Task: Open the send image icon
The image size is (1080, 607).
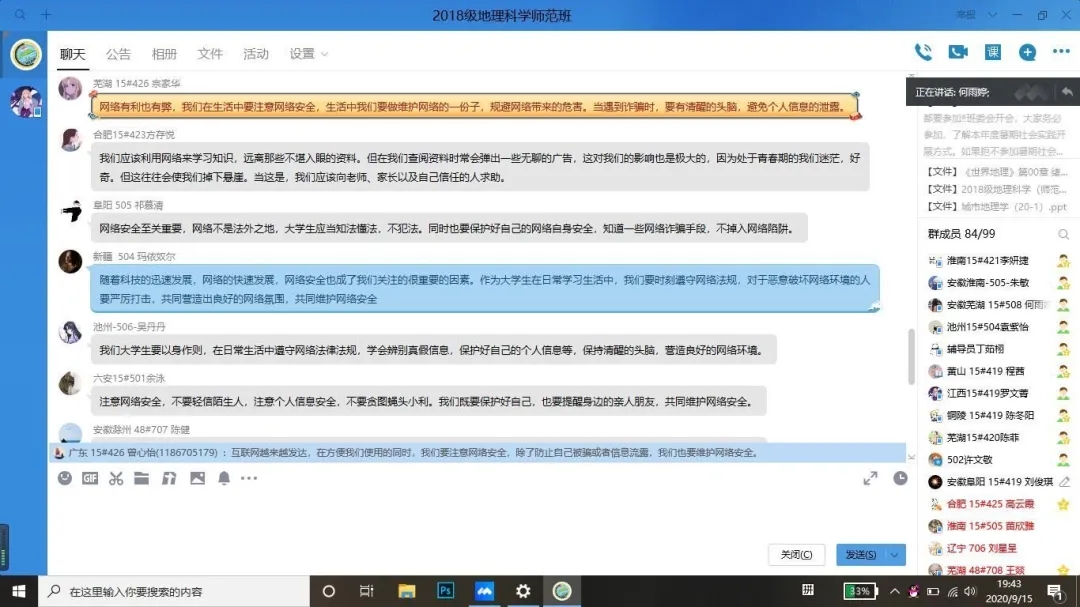Action: click(x=197, y=479)
